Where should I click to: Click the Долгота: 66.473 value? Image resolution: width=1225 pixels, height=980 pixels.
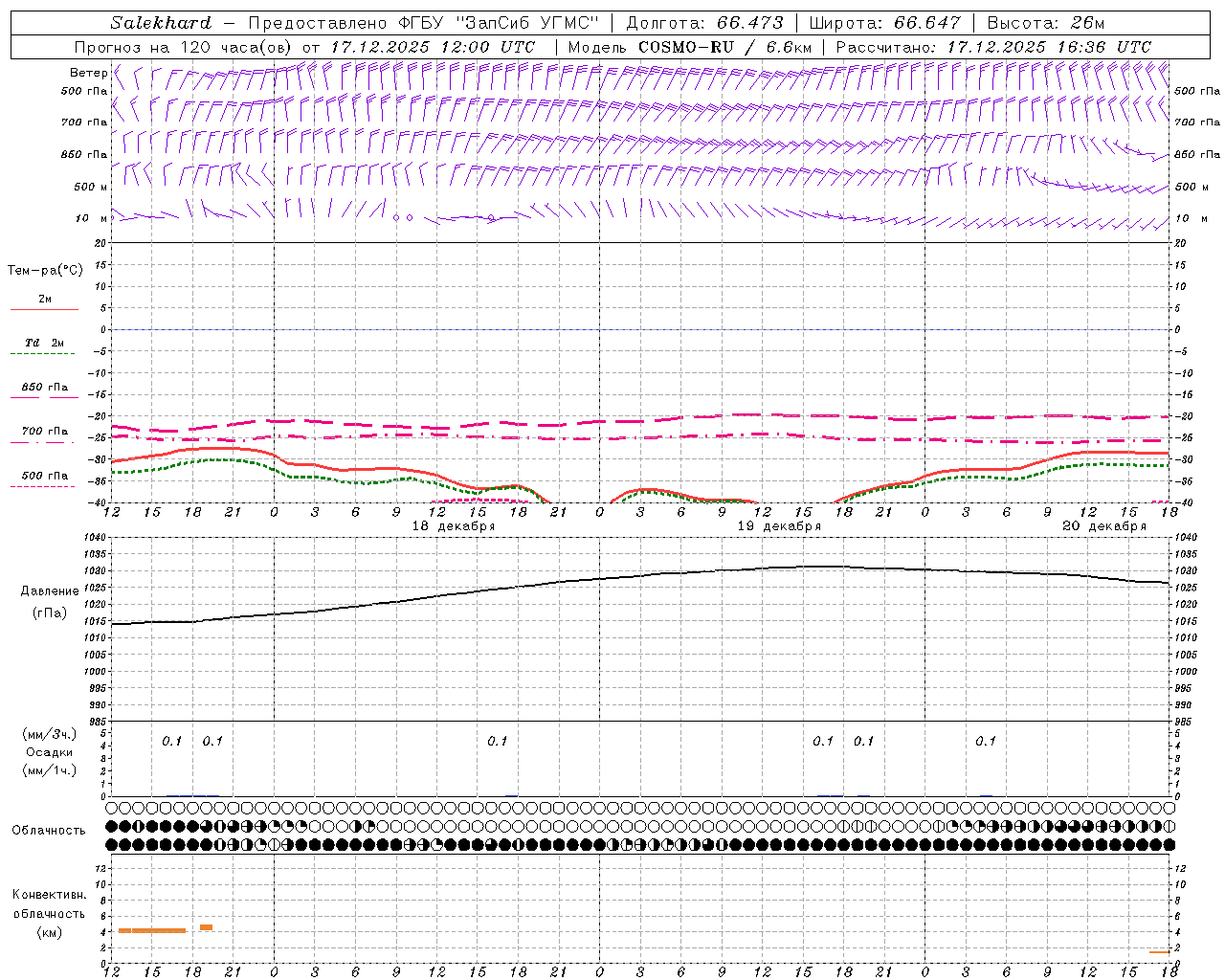[x=704, y=23]
